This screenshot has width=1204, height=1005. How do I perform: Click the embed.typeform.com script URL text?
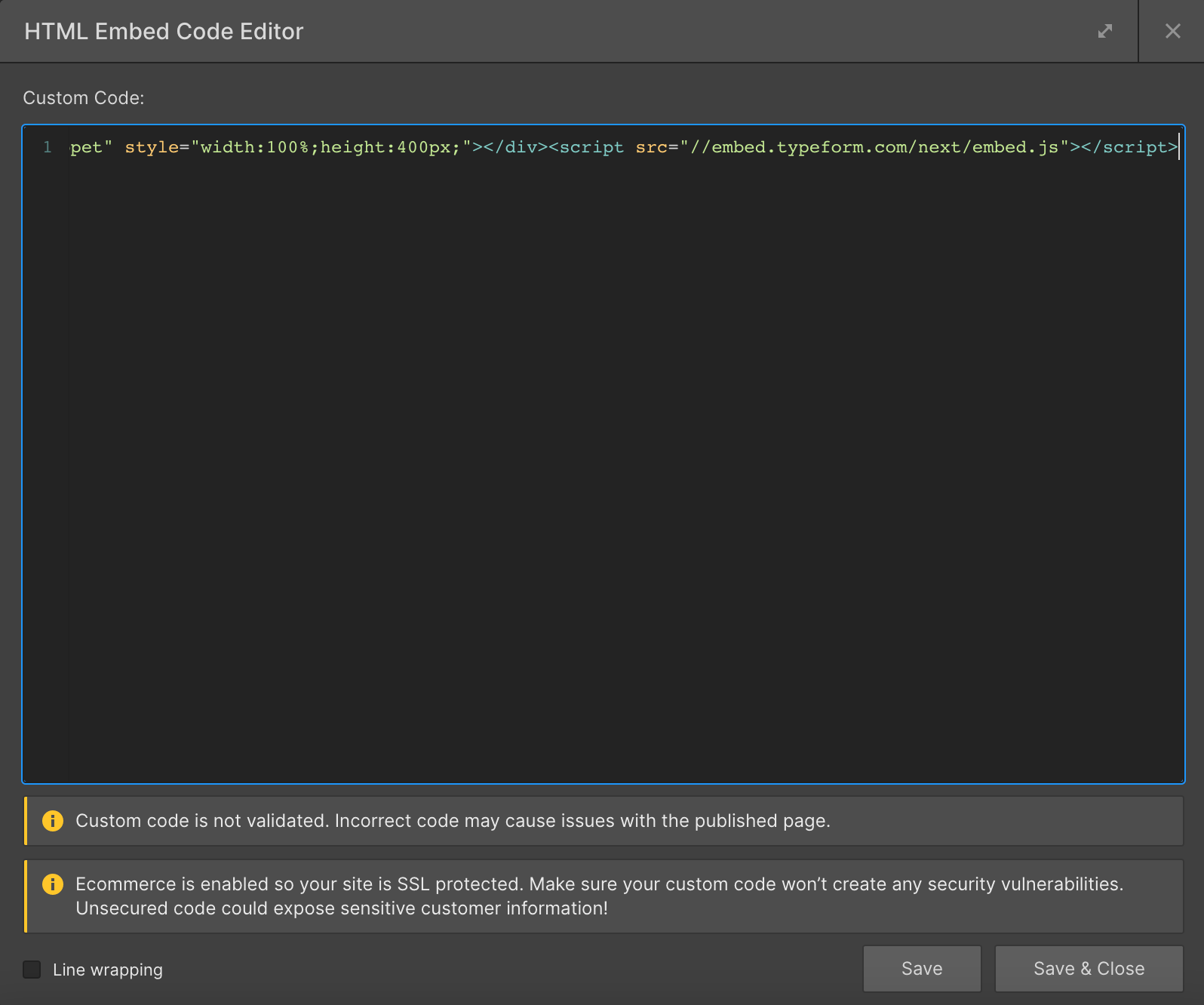coord(874,147)
